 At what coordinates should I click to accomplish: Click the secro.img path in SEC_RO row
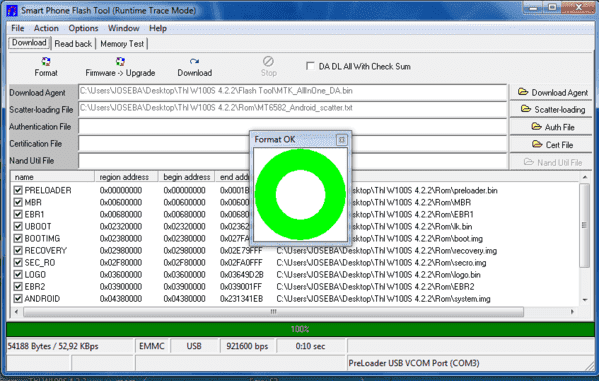tap(382, 263)
